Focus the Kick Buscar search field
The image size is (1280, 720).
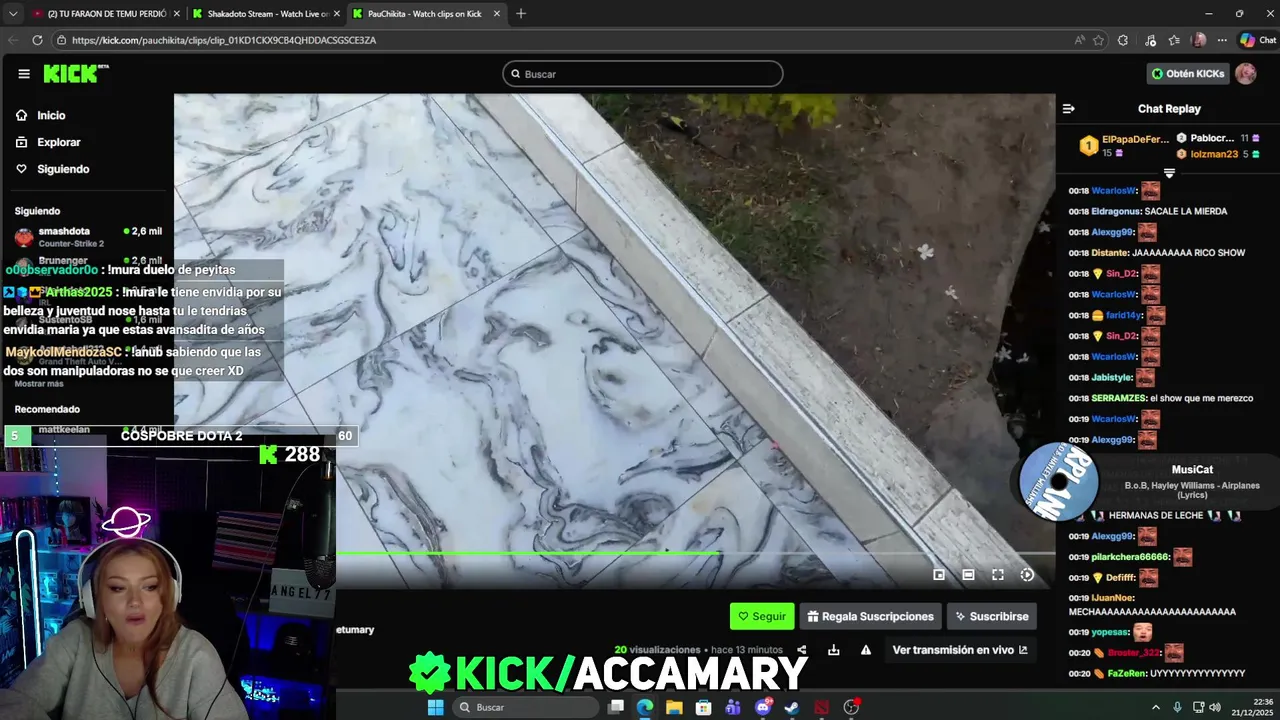[x=642, y=74]
